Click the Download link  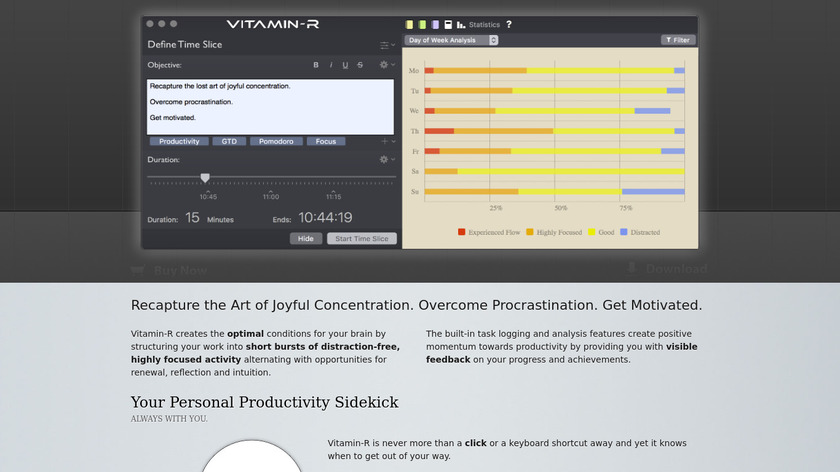pos(676,268)
